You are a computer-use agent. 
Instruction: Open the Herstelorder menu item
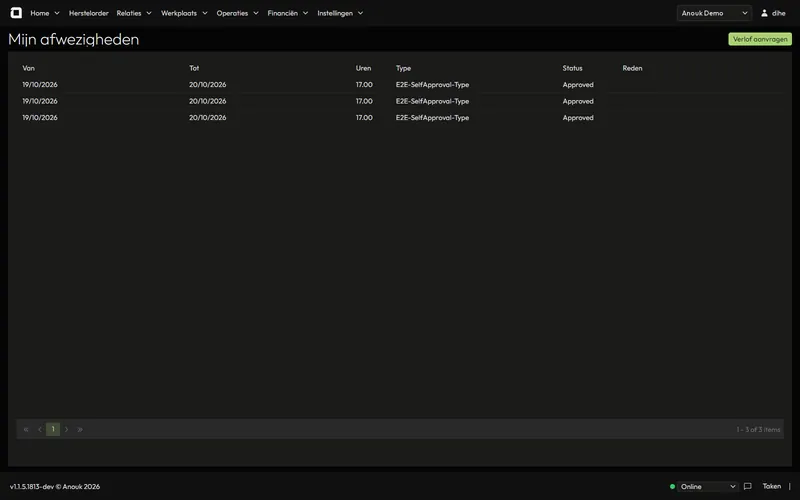(x=89, y=13)
